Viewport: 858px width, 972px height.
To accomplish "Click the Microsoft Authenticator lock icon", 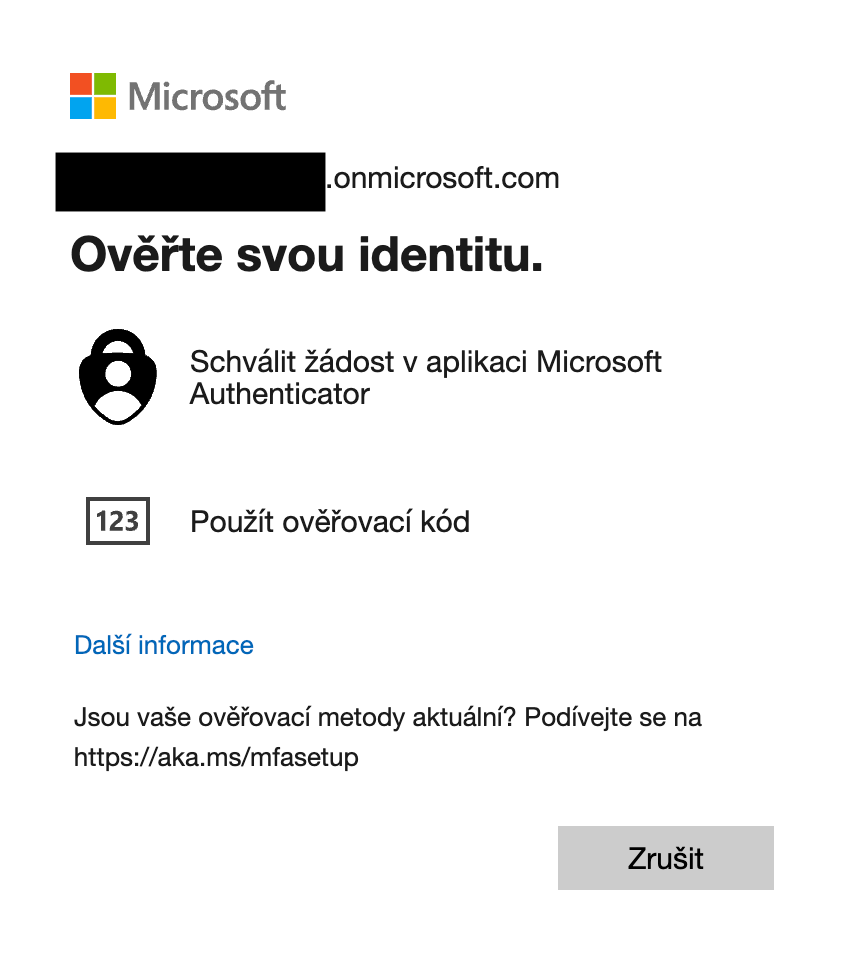I will tap(118, 376).
